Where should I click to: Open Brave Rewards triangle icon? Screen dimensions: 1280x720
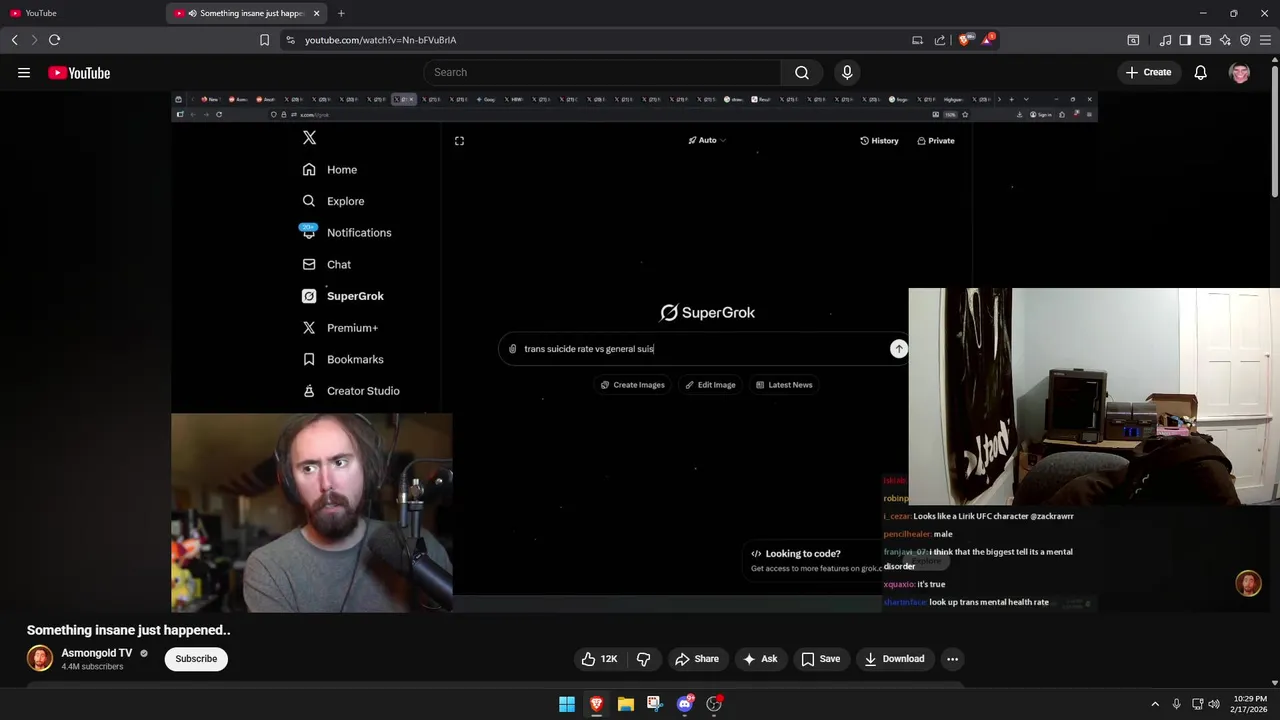tap(989, 40)
